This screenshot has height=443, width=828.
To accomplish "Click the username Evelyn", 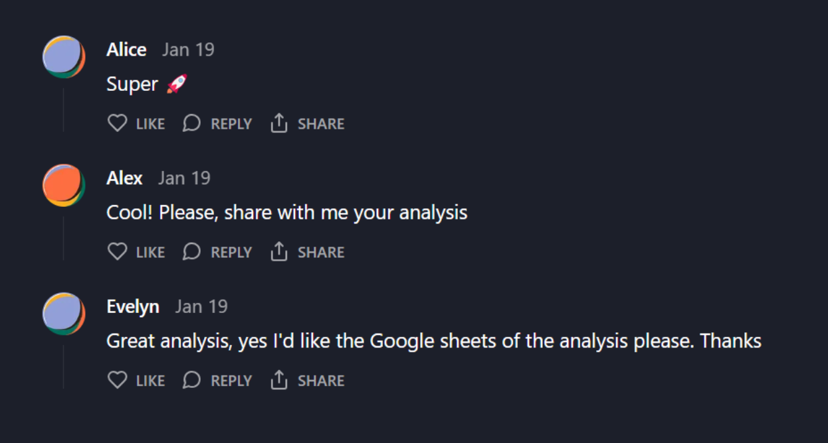I will point(133,306).
